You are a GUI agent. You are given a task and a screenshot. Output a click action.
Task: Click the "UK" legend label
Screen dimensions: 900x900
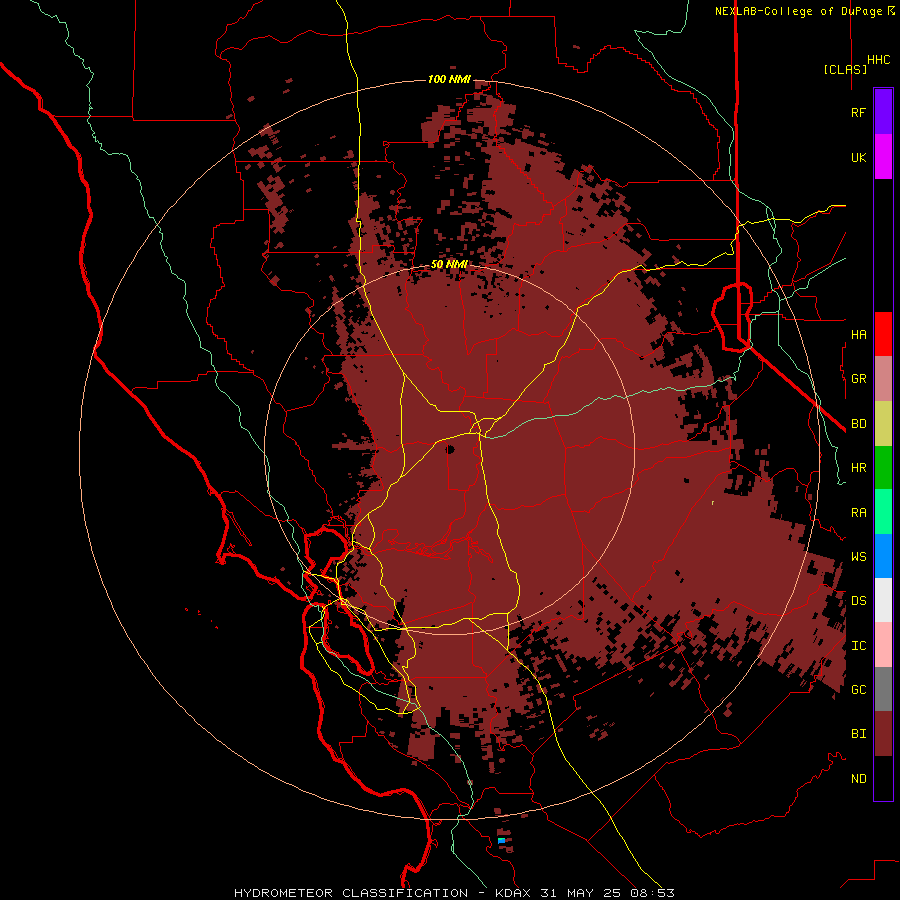[x=858, y=158]
